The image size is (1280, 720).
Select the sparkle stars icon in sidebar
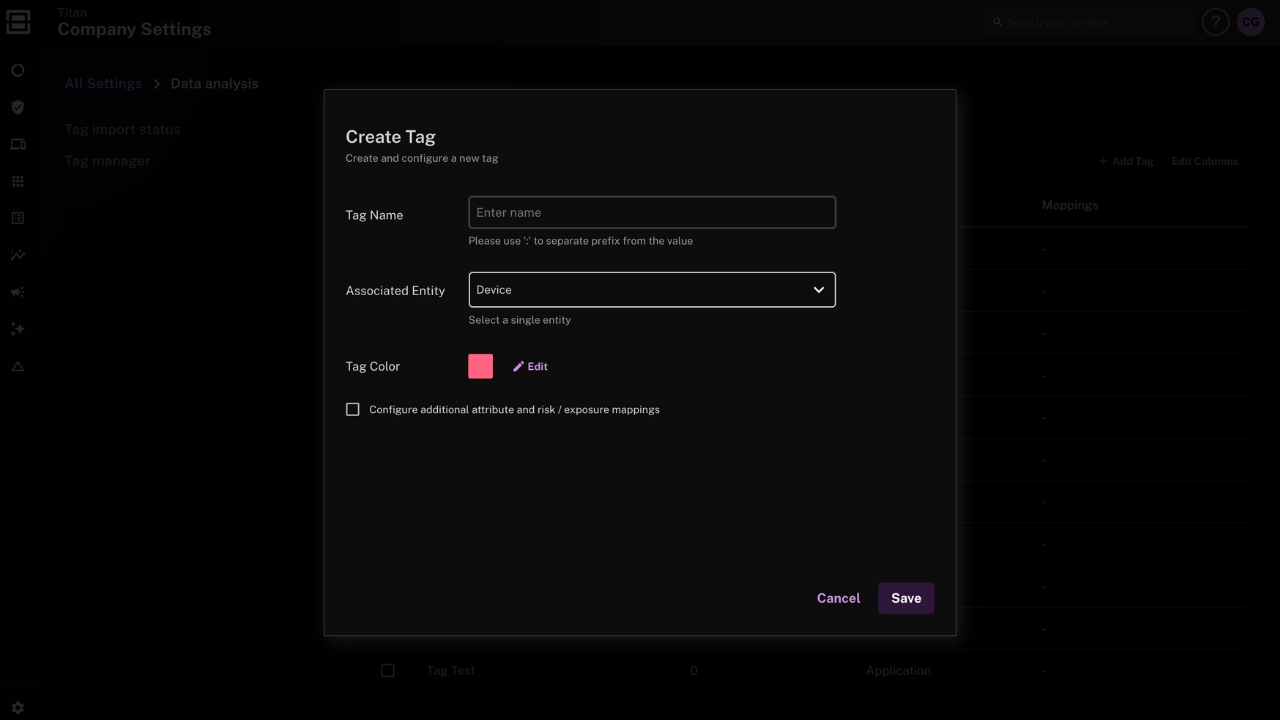(17, 329)
